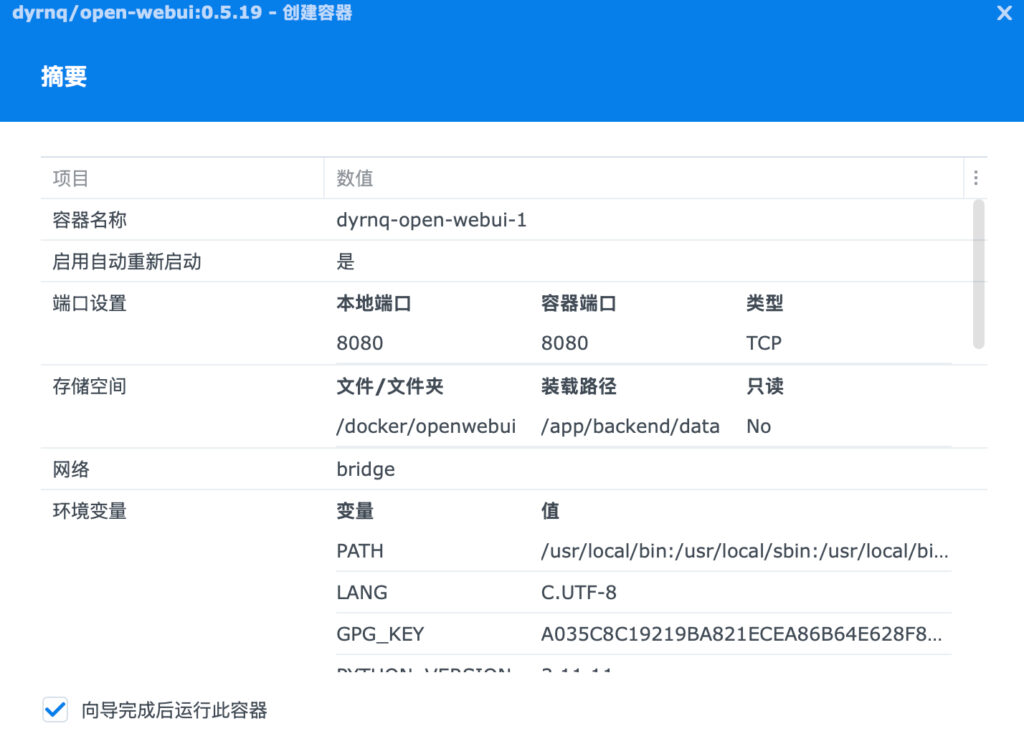1024x731 pixels.
Task: Select container name dyrnq-open-webui-1
Action: coord(431,220)
